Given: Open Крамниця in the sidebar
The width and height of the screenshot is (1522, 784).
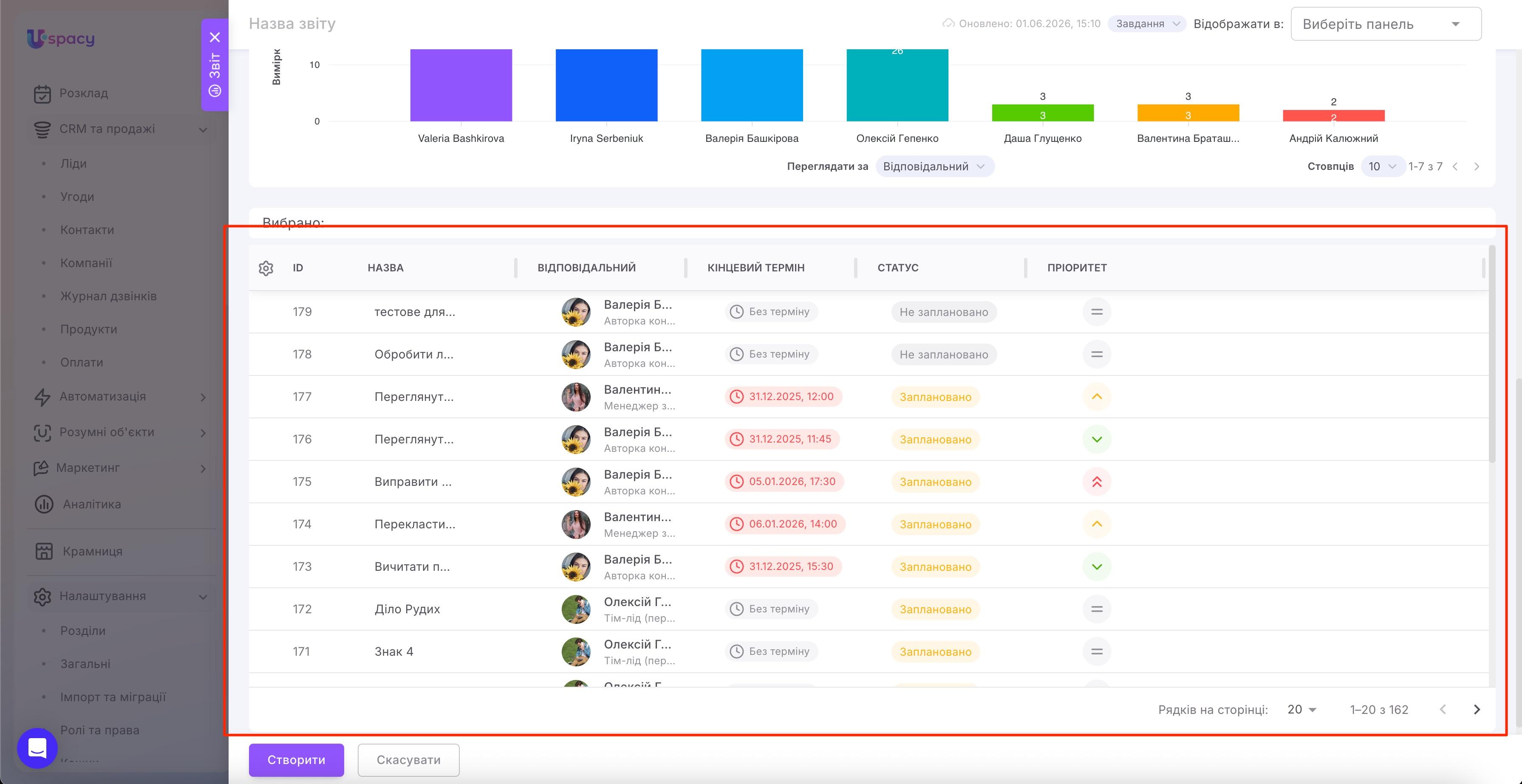Looking at the screenshot, I should click(x=92, y=551).
